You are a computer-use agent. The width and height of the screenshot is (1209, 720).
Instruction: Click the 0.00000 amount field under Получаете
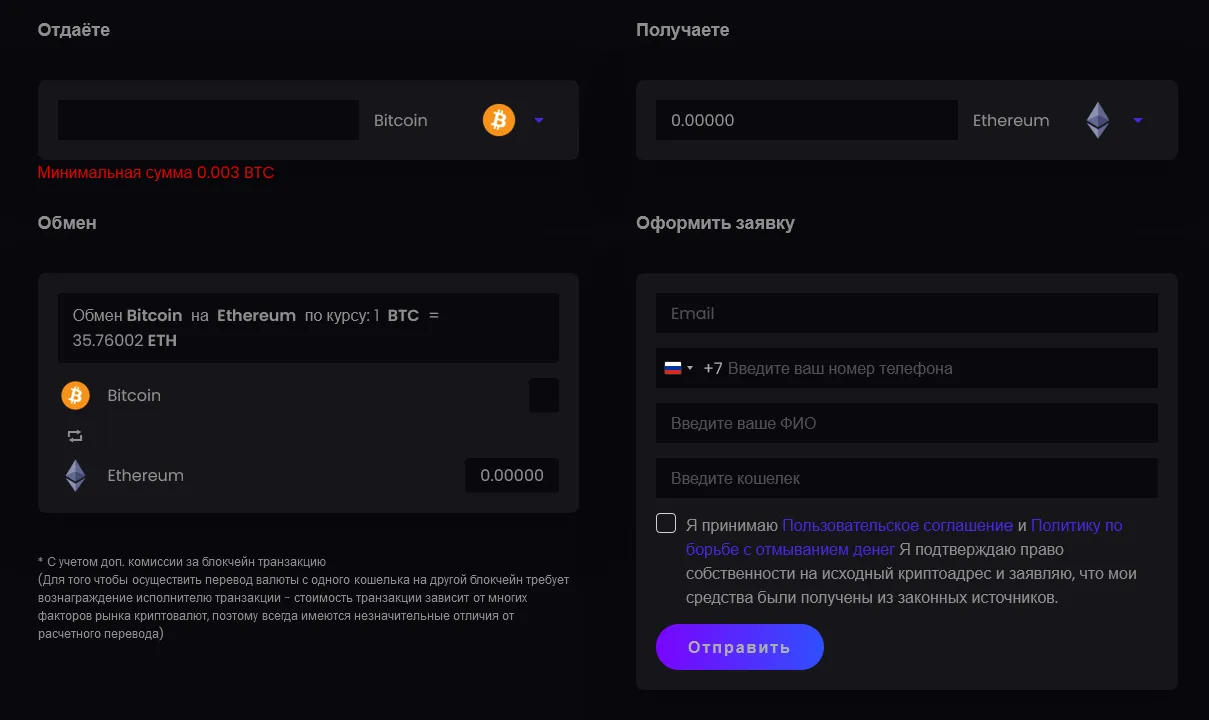pyautogui.click(x=807, y=120)
